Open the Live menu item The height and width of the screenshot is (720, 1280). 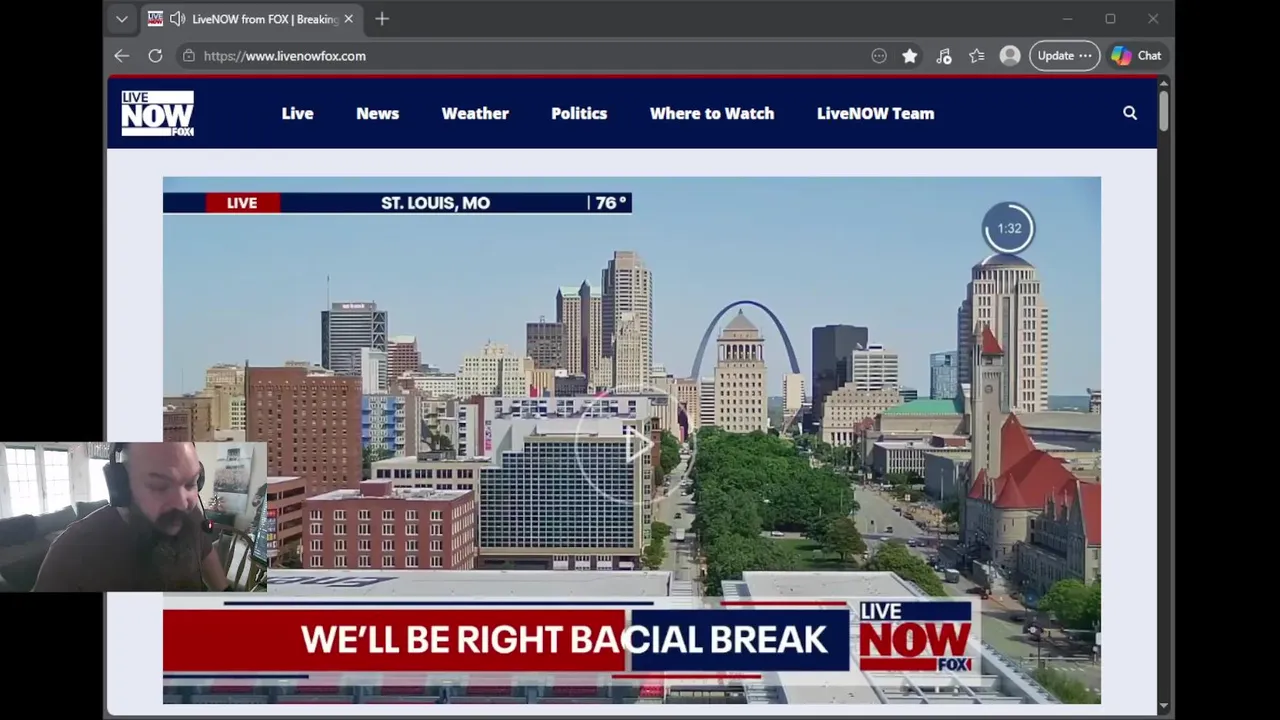point(297,113)
